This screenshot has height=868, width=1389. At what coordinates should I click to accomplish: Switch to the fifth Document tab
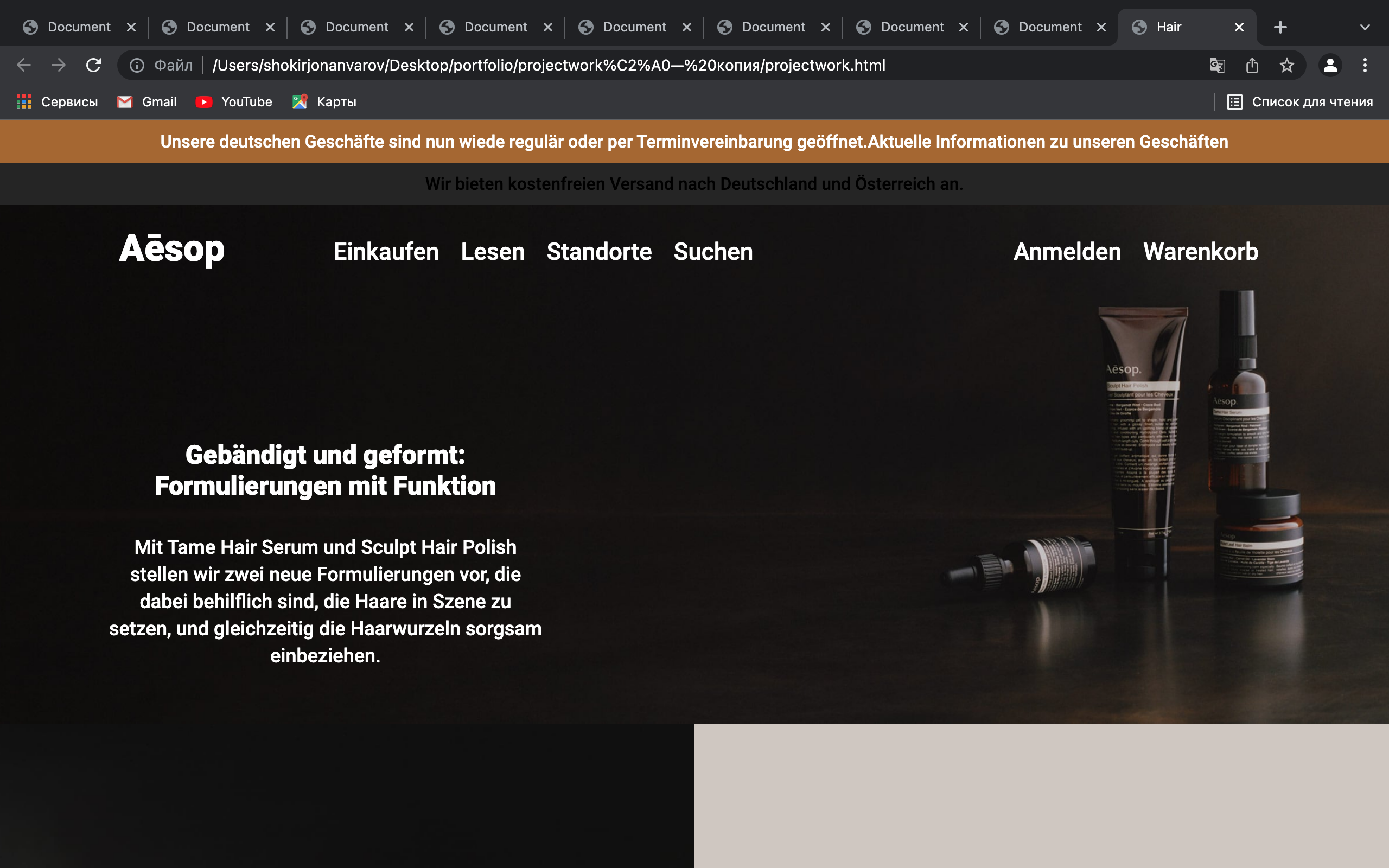[634, 27]
